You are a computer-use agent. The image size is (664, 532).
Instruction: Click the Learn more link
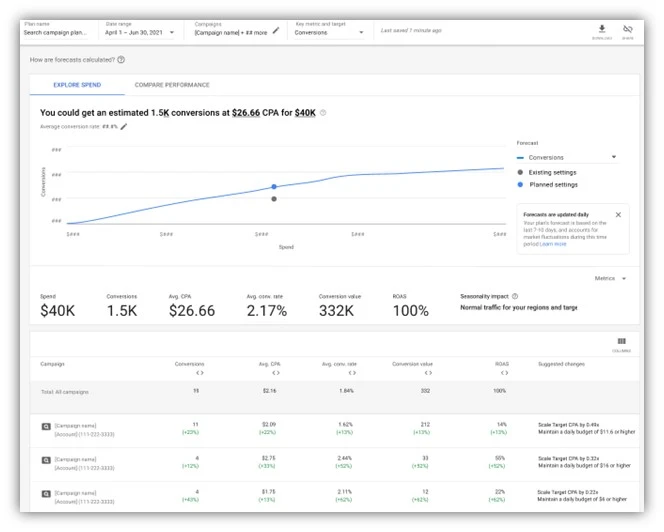tap(553, 244)
